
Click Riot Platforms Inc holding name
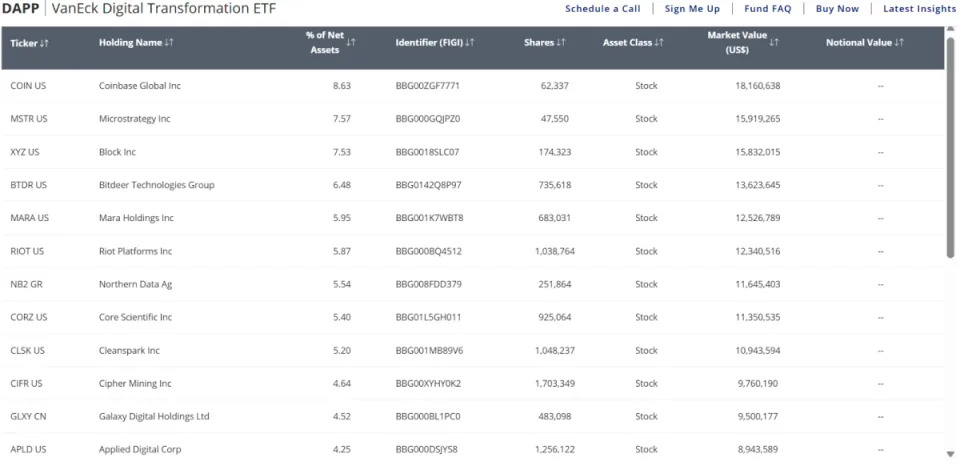click(x=135, y=251)
